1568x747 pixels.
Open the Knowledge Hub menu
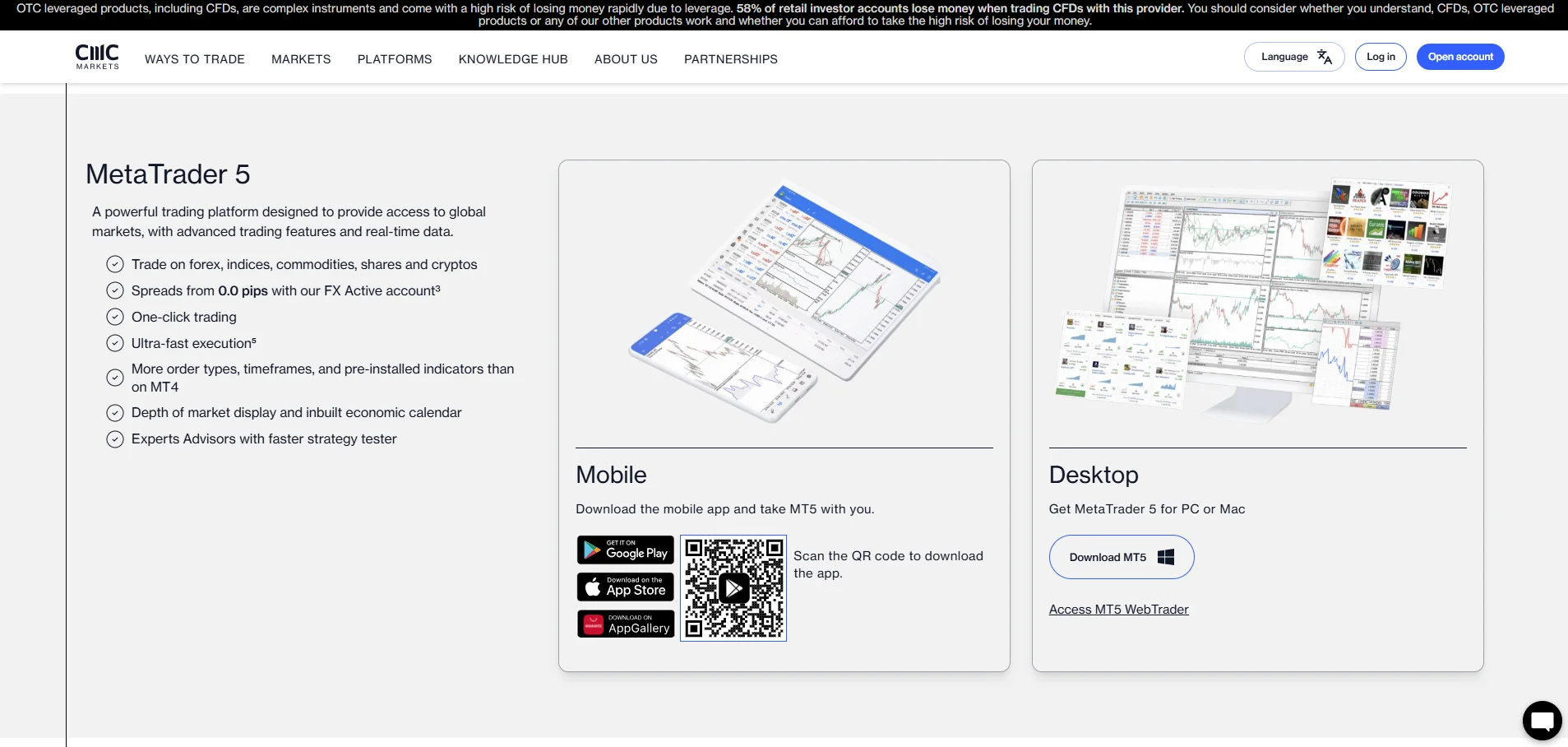(513, 59)
